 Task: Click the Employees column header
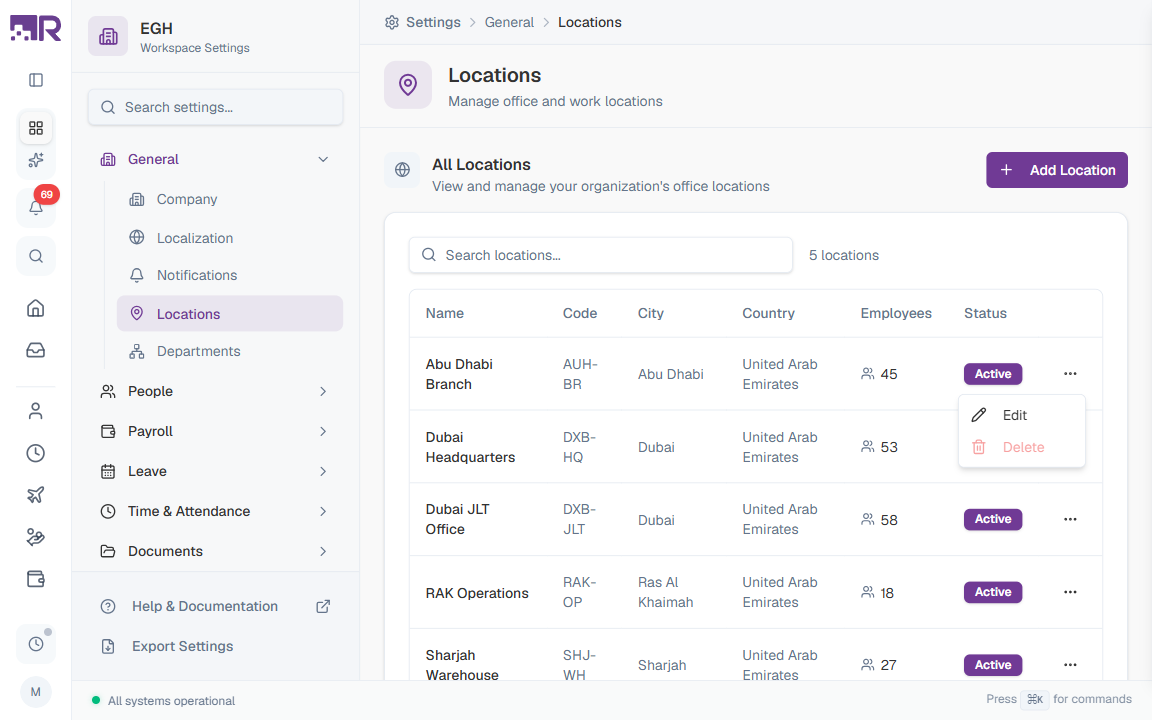[896, 314]
